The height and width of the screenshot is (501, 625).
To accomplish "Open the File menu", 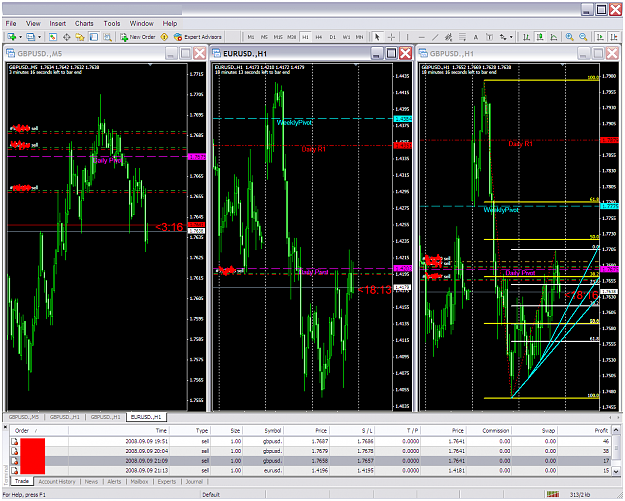I will tap(11, 24).
